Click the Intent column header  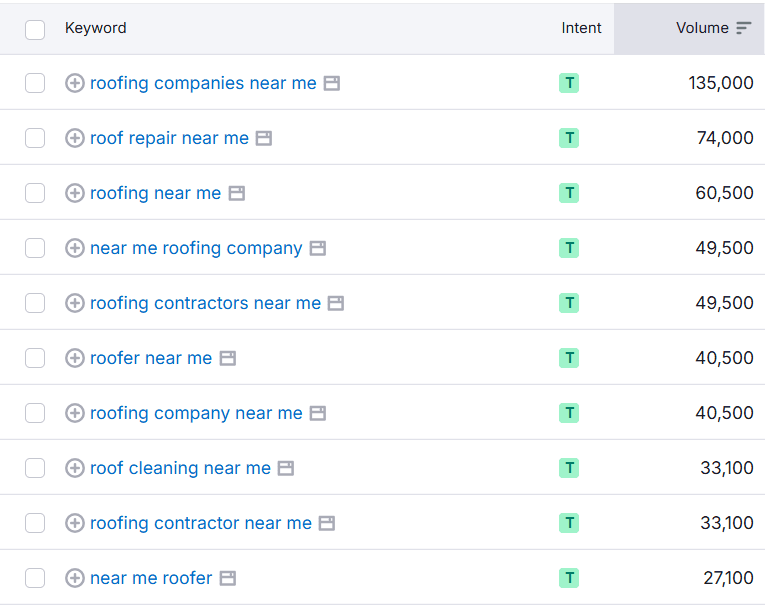(582, 28)
